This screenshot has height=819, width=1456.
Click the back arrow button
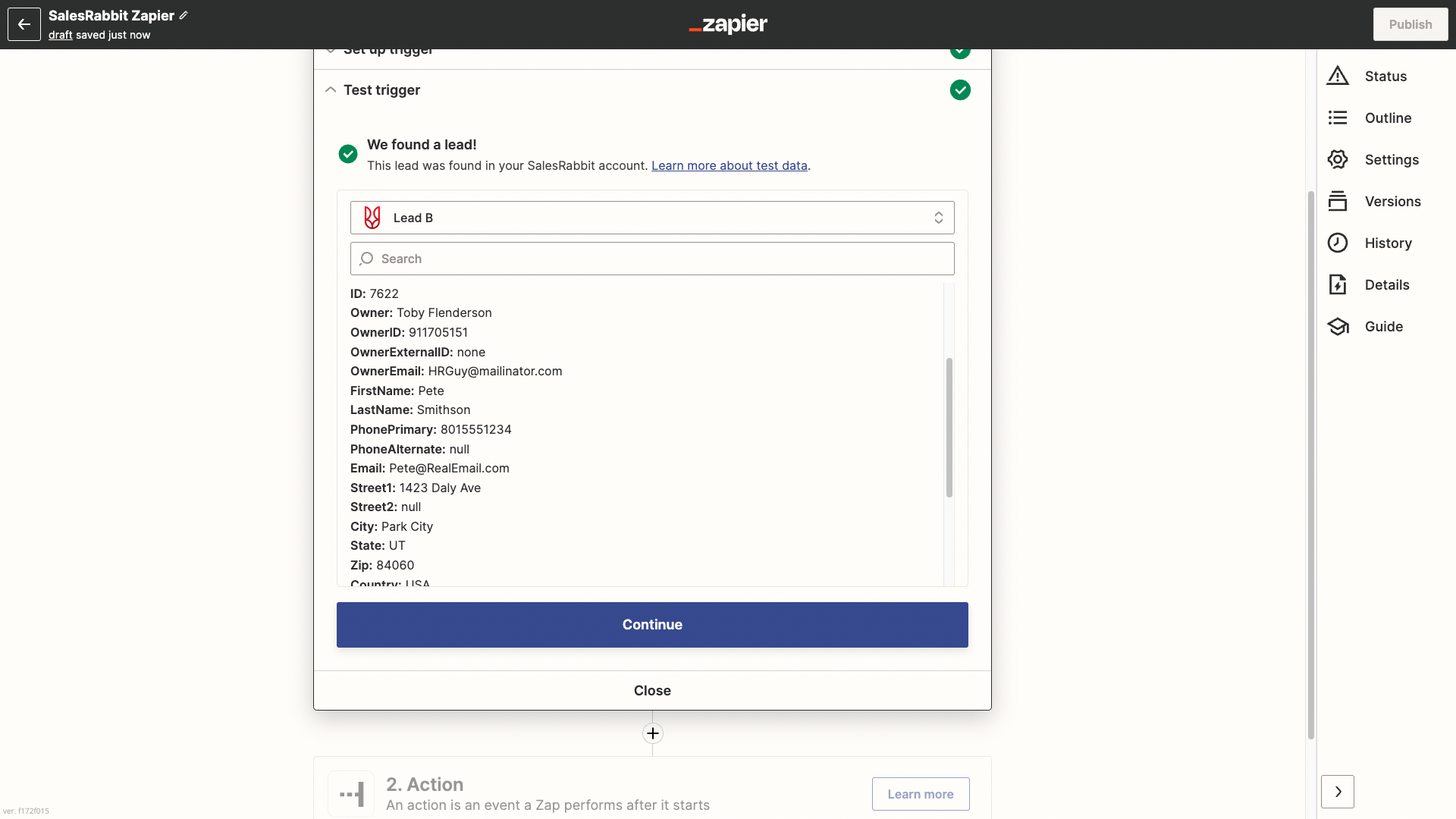click(x=24, y=24)
